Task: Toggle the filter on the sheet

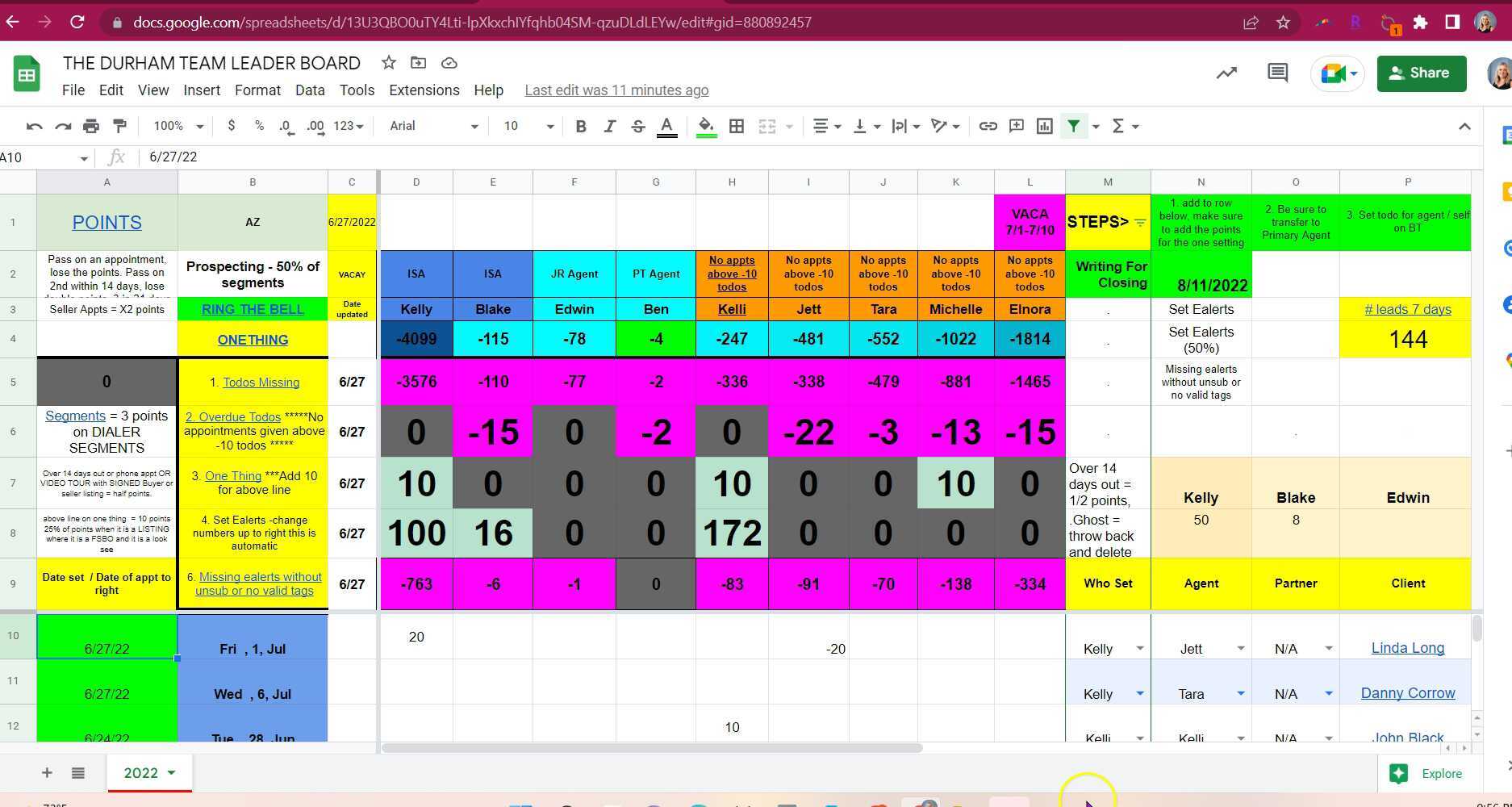Action: point(1074,126)
